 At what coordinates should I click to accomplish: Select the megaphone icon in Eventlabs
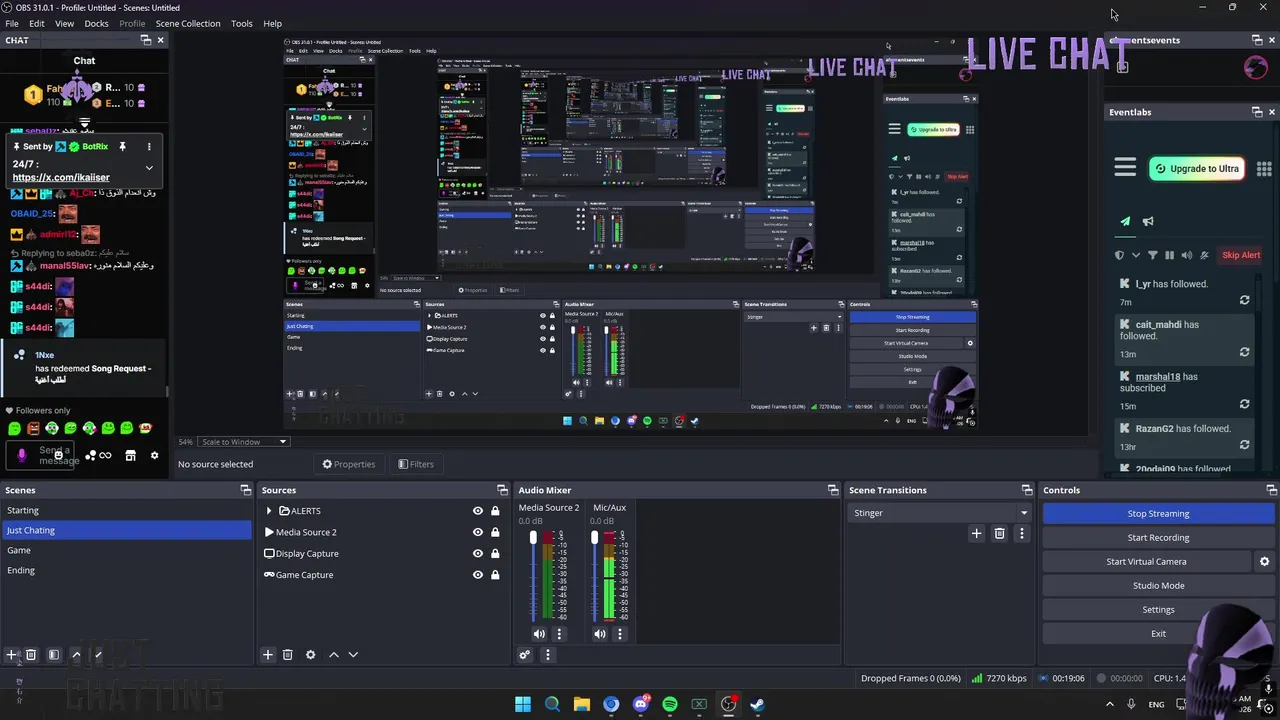(x=1148, y=221)
